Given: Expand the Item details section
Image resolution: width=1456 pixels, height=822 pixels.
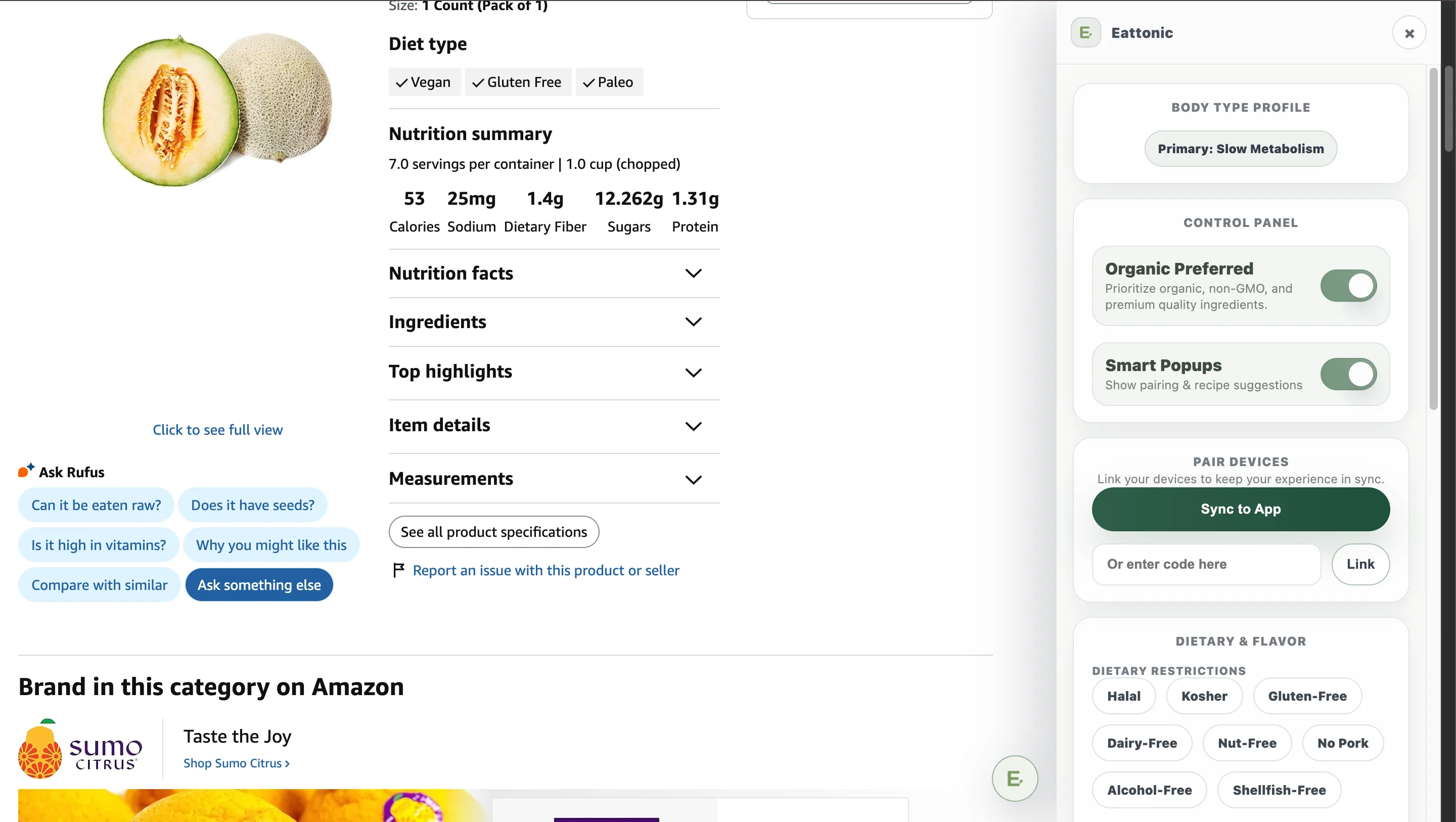Looking at the screenshot, I should coord(694,426).
